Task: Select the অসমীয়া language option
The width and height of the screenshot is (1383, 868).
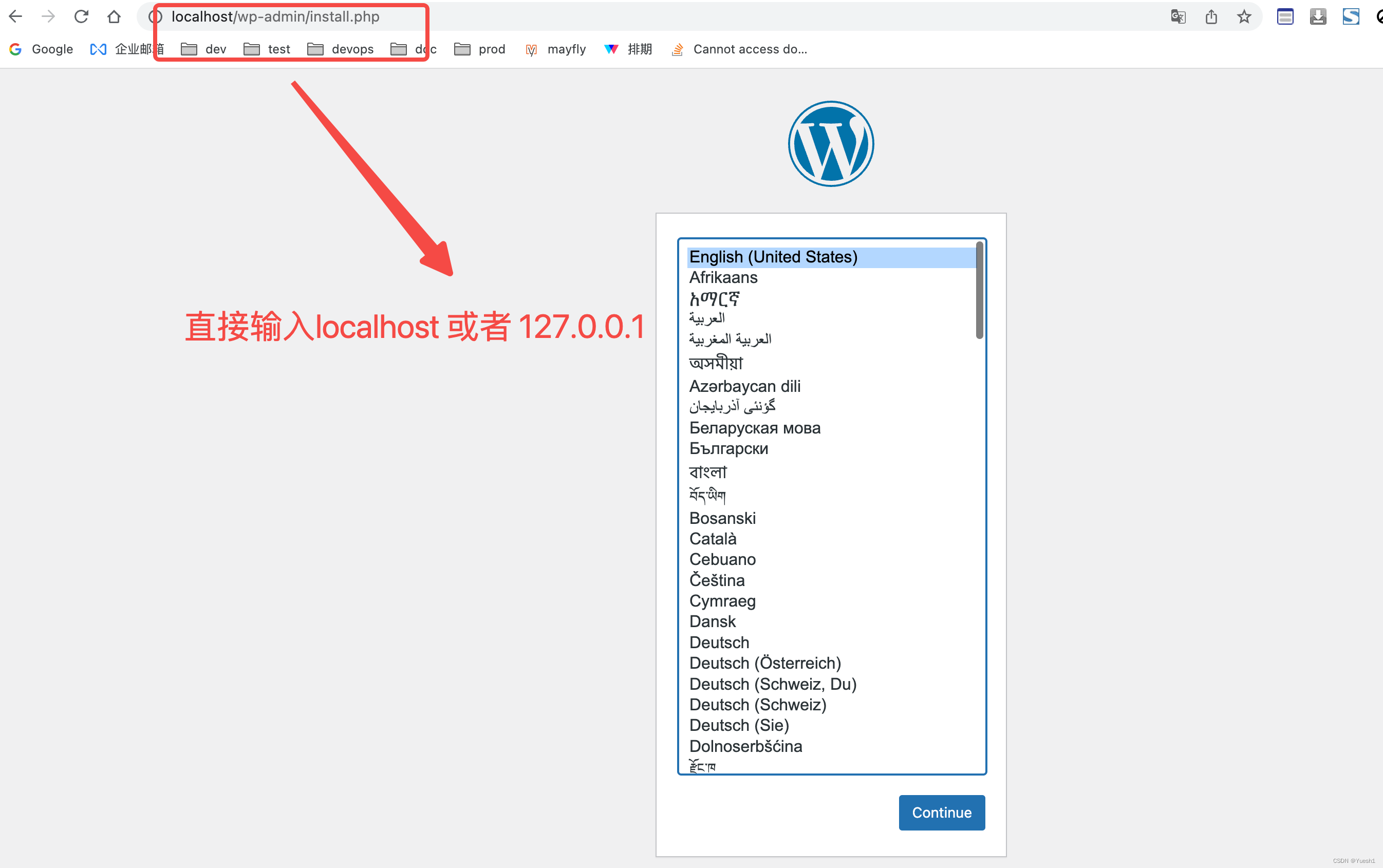Action: click(x=831, y=363)
